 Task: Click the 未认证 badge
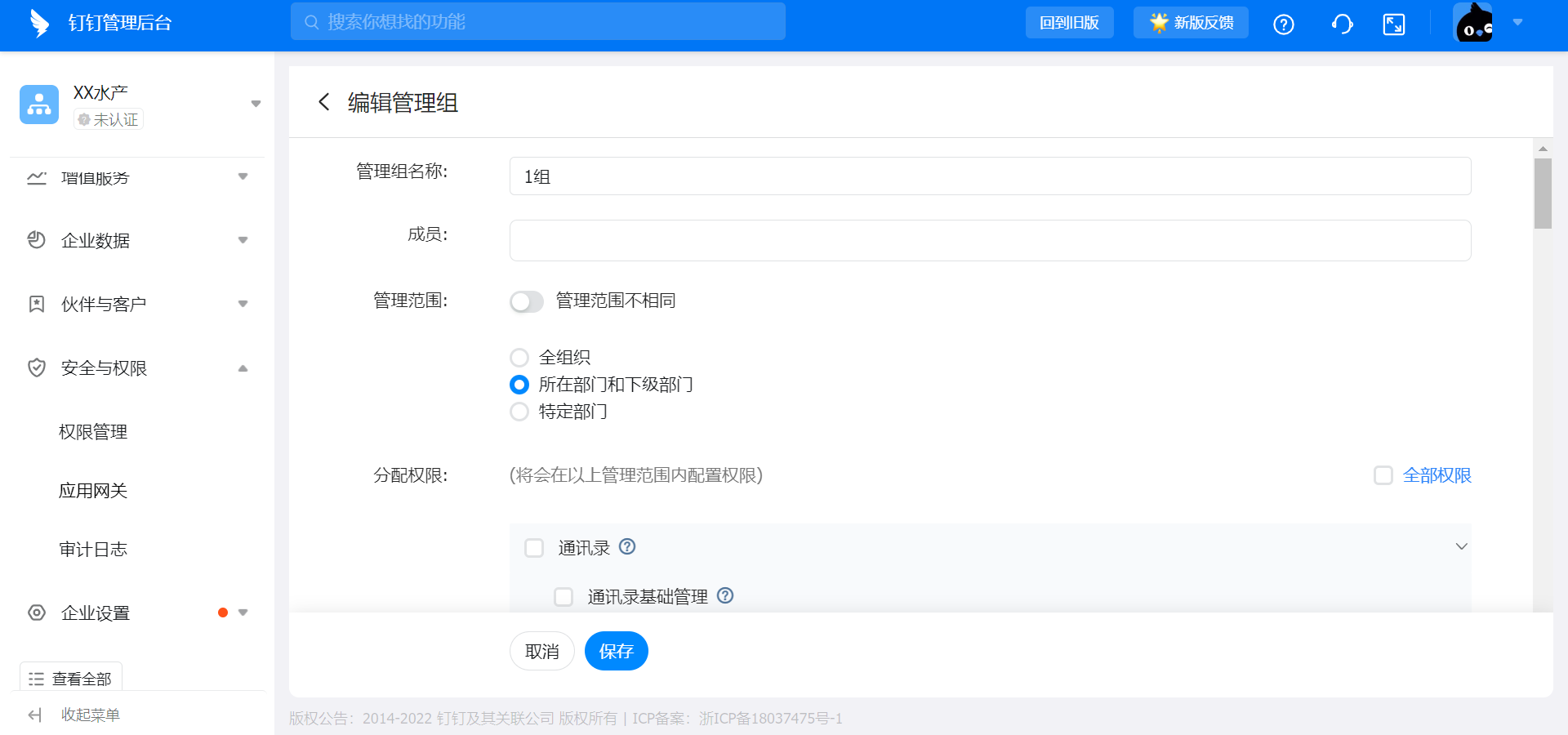pyautogui.click(x=109, y=119)
